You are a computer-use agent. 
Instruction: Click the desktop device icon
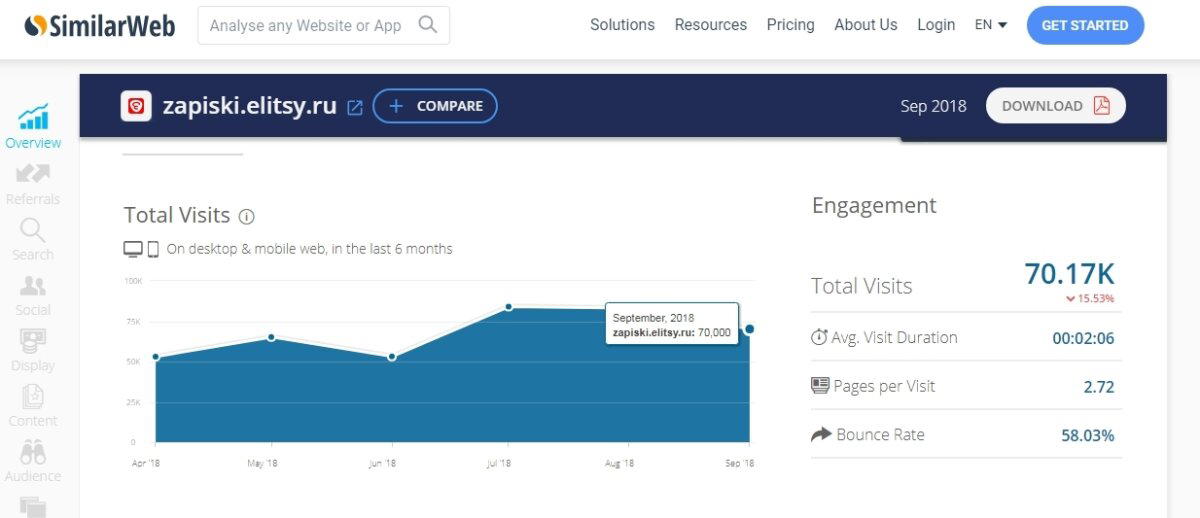[133, 249]
